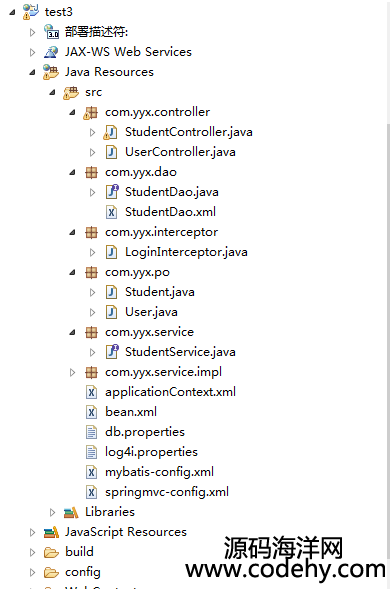Image resolution: width=390 pixels, height=589 pixels.
Task: Collapse the com.yyx.service package
Action: [72, 332]
